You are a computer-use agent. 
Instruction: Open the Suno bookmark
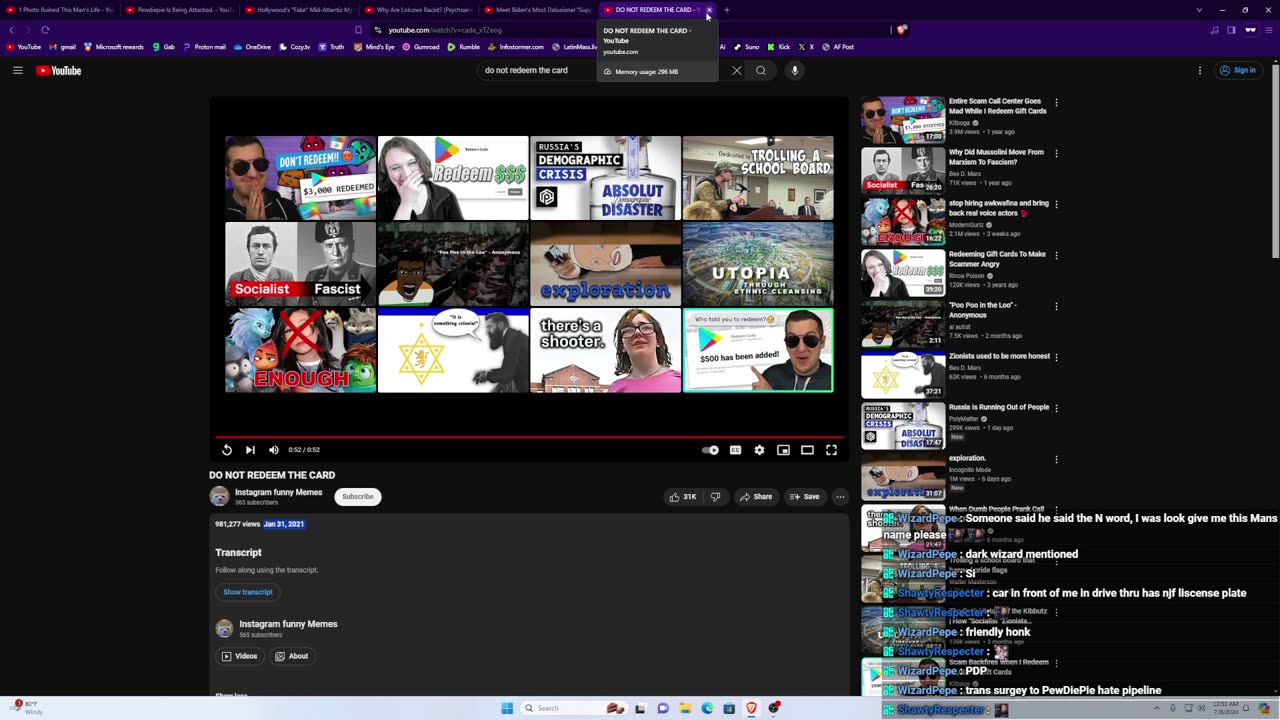[x=745, y=47]
